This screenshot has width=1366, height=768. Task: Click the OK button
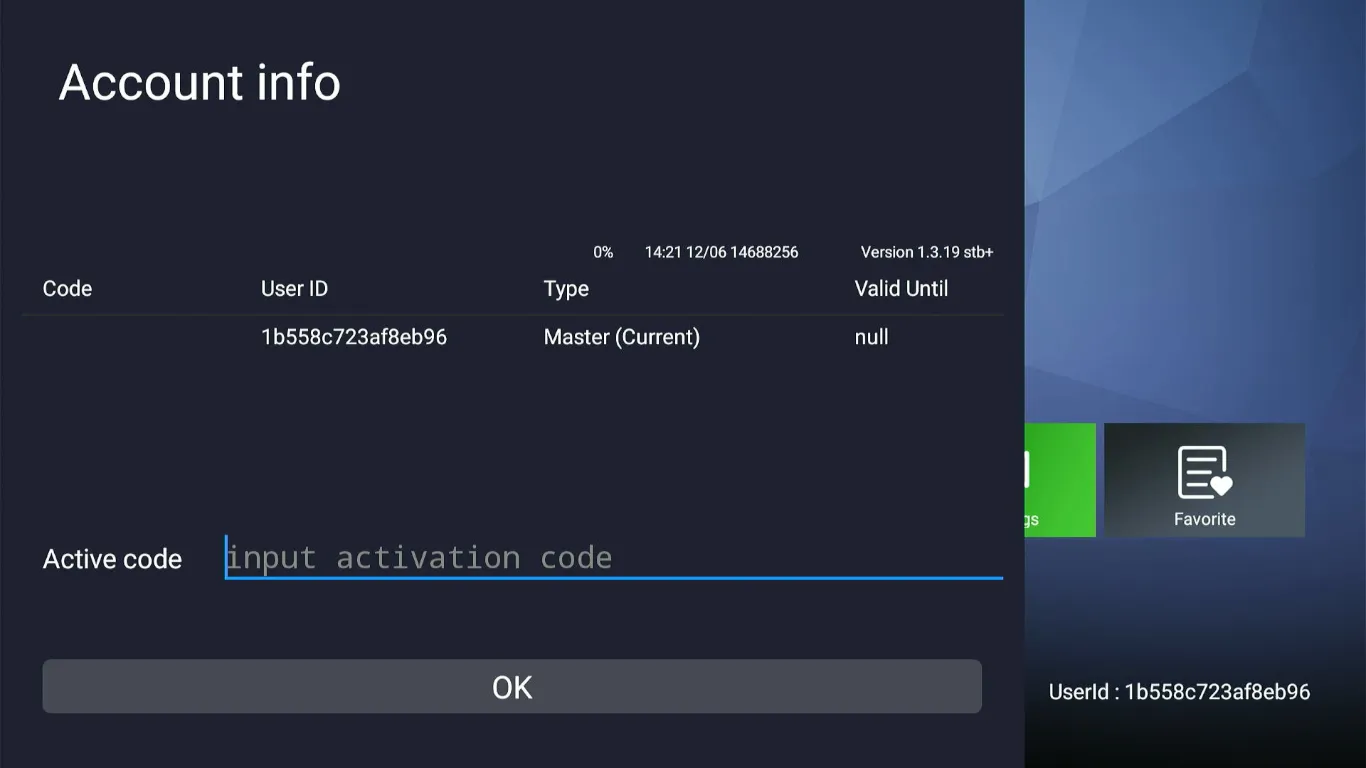(512, 686)
